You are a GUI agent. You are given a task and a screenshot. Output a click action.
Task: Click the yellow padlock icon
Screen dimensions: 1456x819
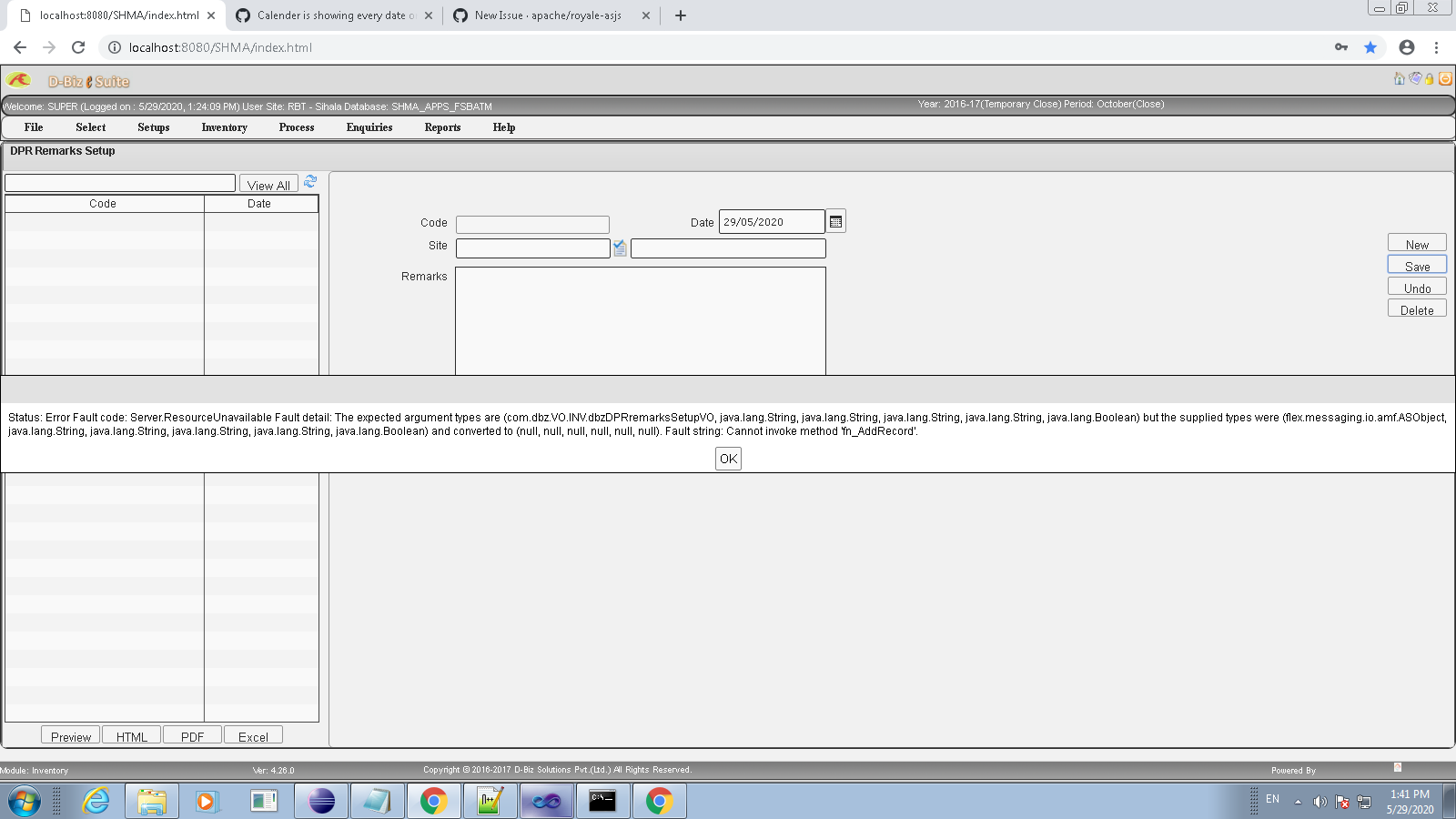[1430, 79]
